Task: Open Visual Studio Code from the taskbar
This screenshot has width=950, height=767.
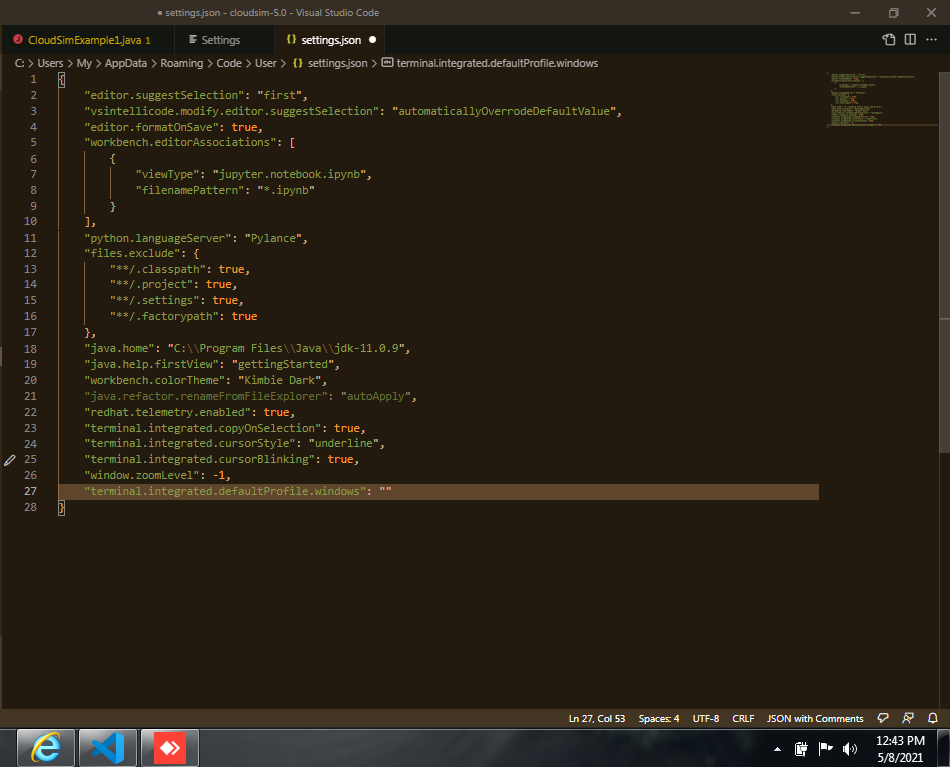Action: [107, 748]
